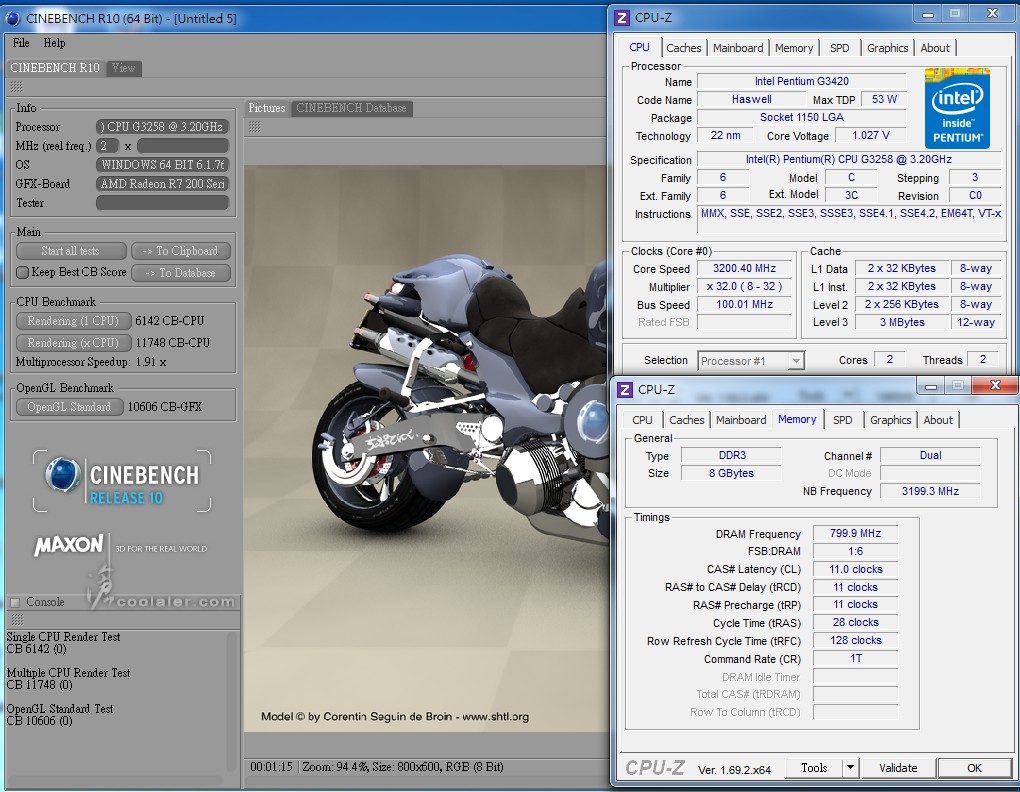Select CPU tab in upper CPU-Z window
The image size is (1020, 792).
click(x=639, y=47)
